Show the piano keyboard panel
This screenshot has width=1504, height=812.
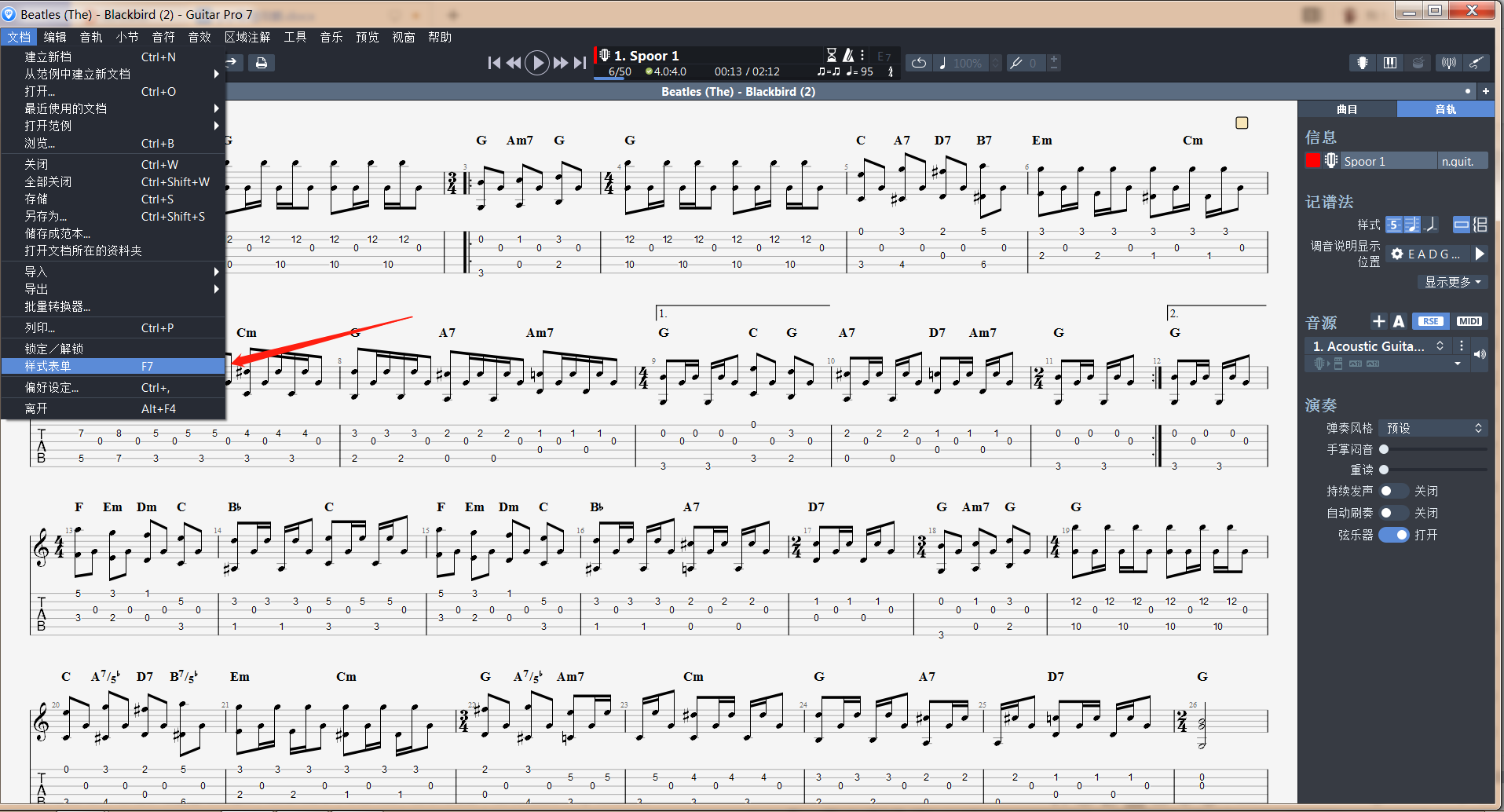[1390, 63]
